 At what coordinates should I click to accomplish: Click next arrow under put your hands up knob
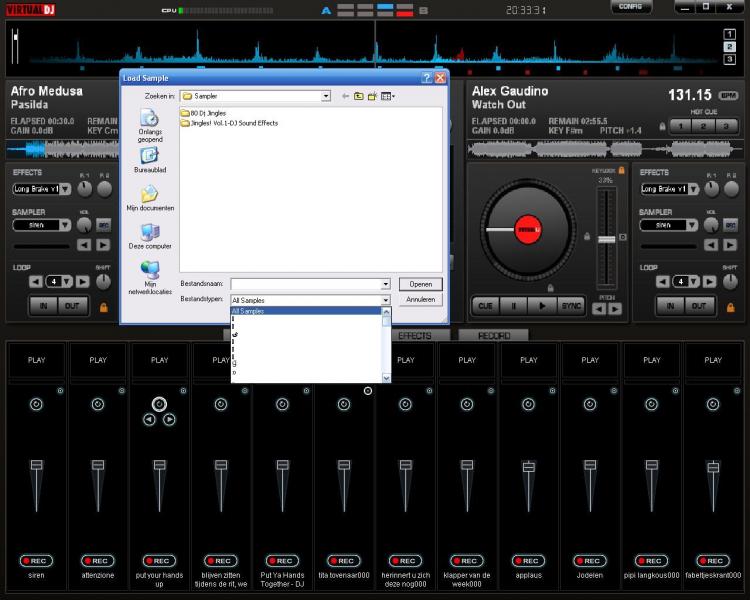(x=169, y=420)
